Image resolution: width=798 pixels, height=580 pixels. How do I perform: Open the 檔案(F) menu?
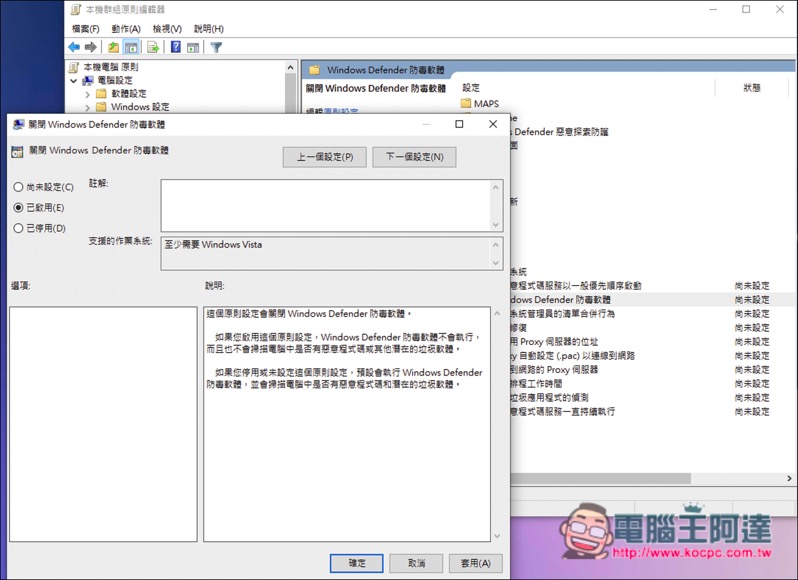[86, 29]
